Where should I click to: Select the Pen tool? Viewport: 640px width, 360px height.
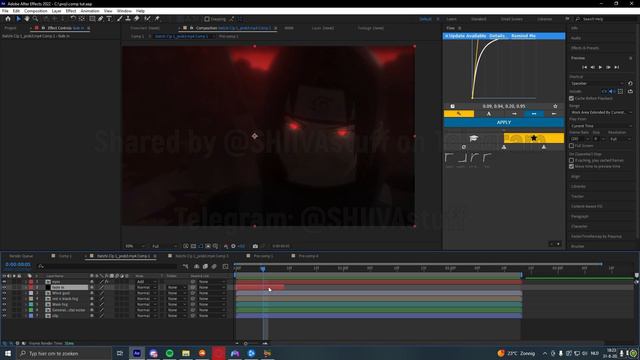click(100, 19)
